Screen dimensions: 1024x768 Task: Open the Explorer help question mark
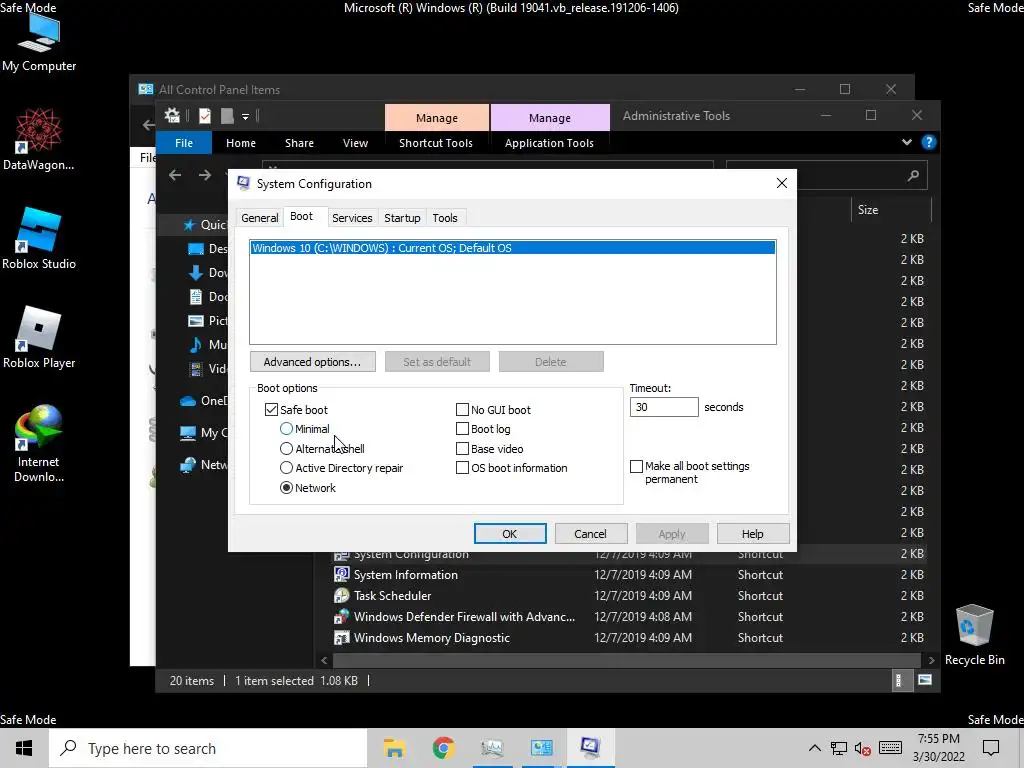click(x=928, y=142)
